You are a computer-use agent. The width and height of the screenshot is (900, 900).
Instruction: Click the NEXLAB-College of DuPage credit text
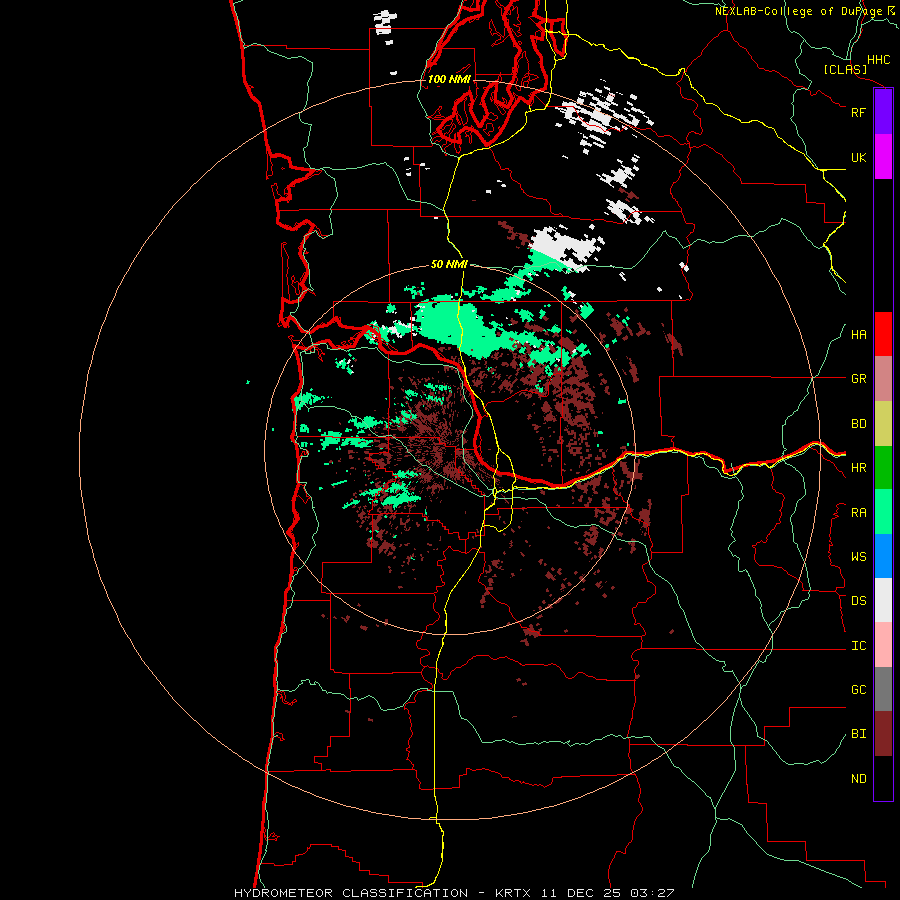pos(798,11)
